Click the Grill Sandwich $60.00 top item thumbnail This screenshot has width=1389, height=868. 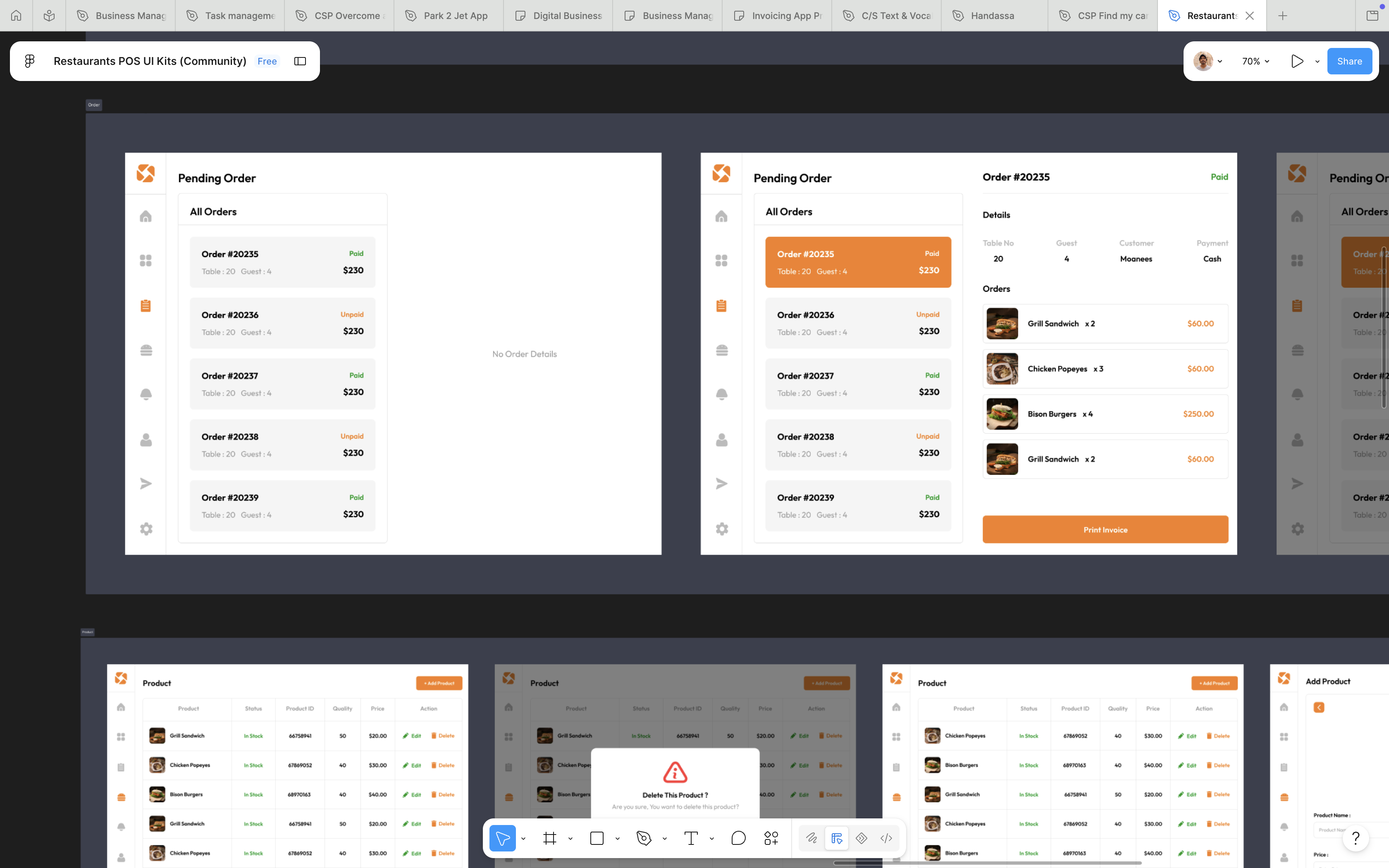click(1002, 323)
